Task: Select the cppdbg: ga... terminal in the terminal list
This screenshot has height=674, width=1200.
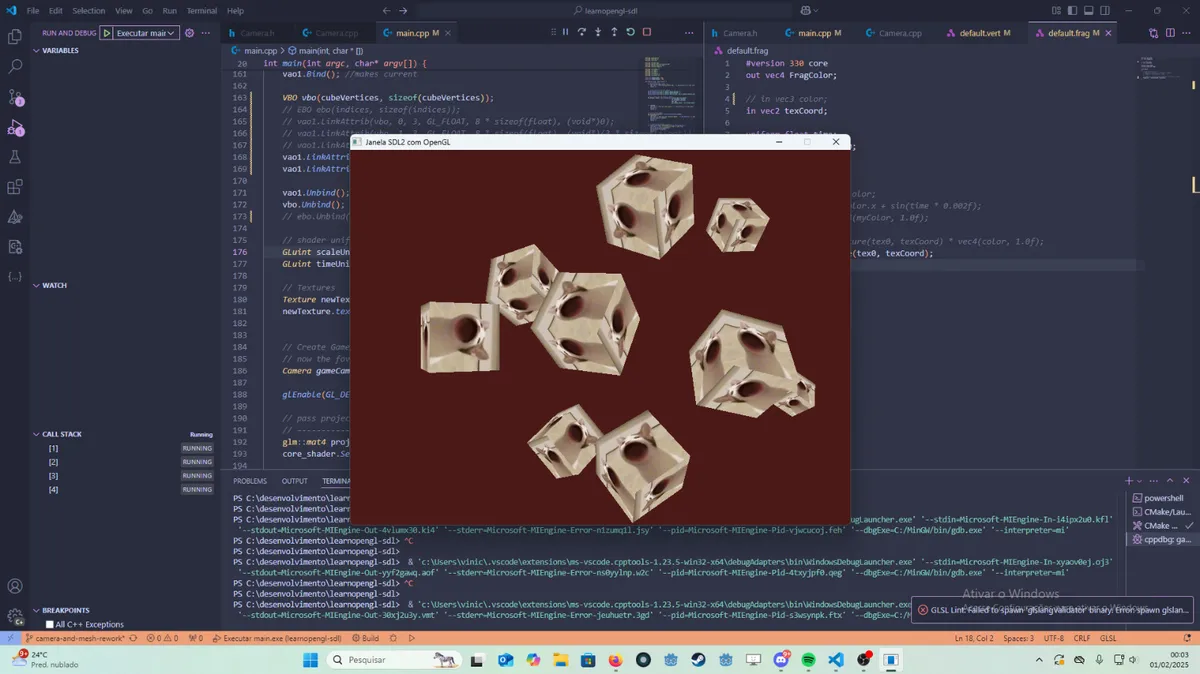Action: [1163, 537]
